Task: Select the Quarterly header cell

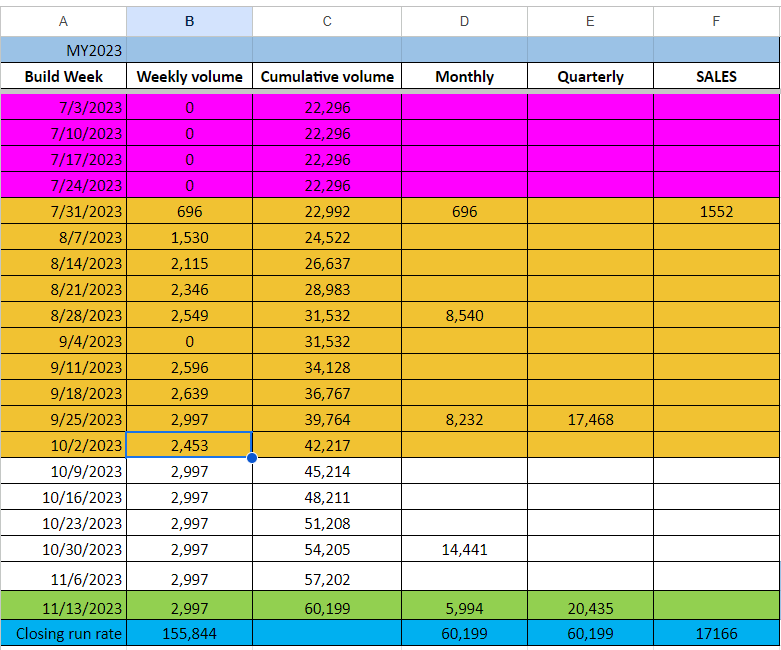Action: 590,76
